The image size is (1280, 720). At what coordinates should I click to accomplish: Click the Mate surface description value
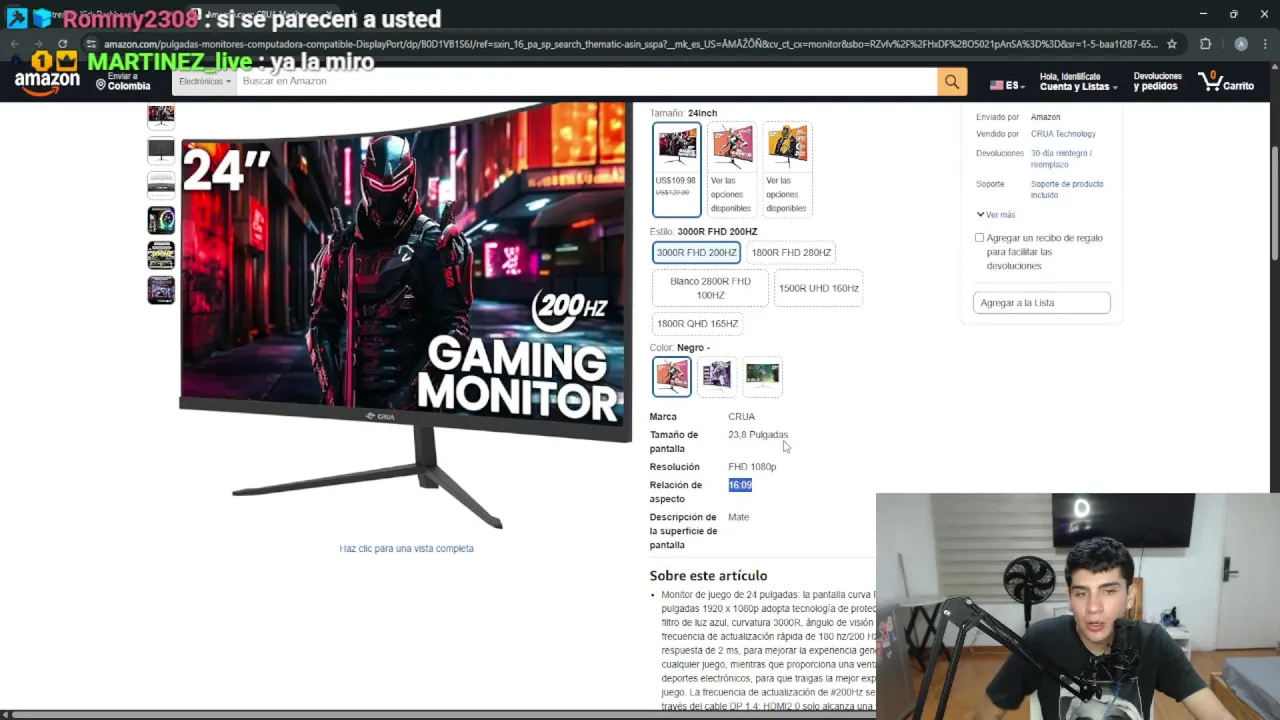click(x=739, y=517)
